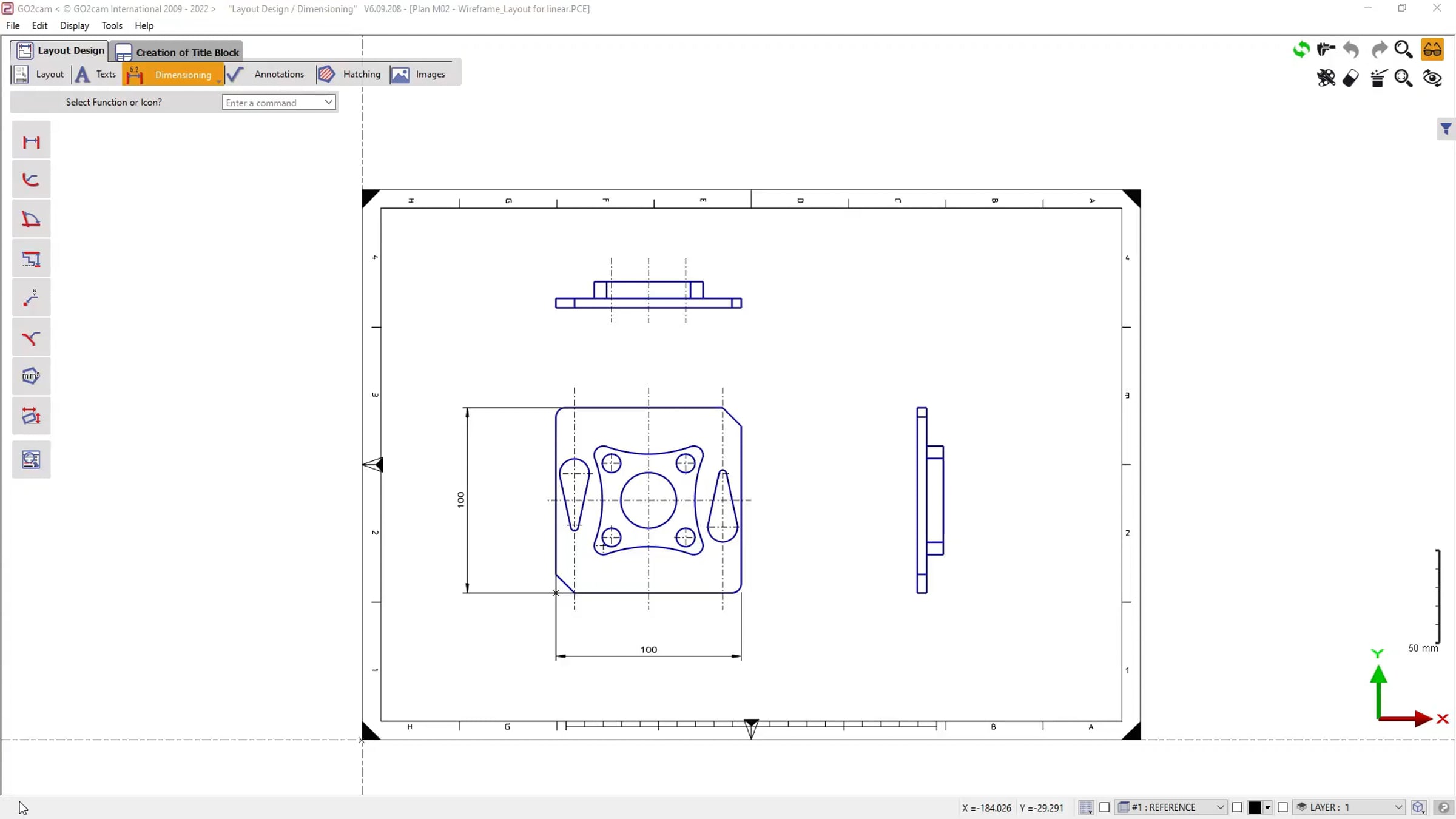Minimize the GO2cam window
This screenshot has width=1456, height=819.
(1368, 8)
